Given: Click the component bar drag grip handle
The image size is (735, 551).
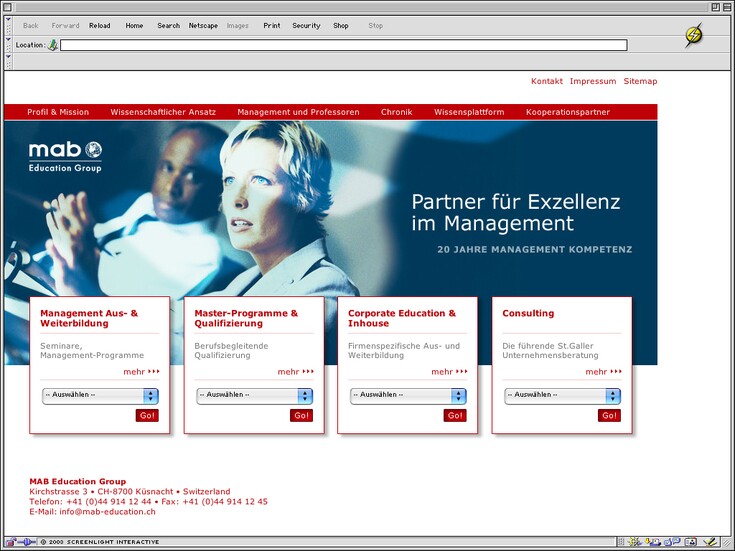Looking at the screenshot, I should coord(621,542).
